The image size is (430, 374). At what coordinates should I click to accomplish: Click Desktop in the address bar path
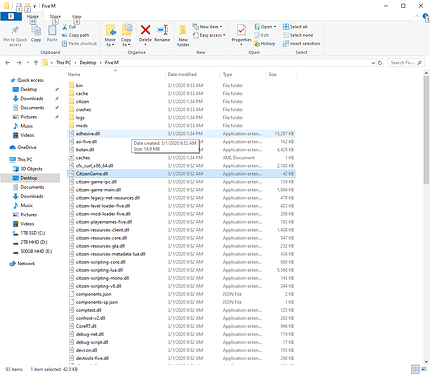[88, 62]
